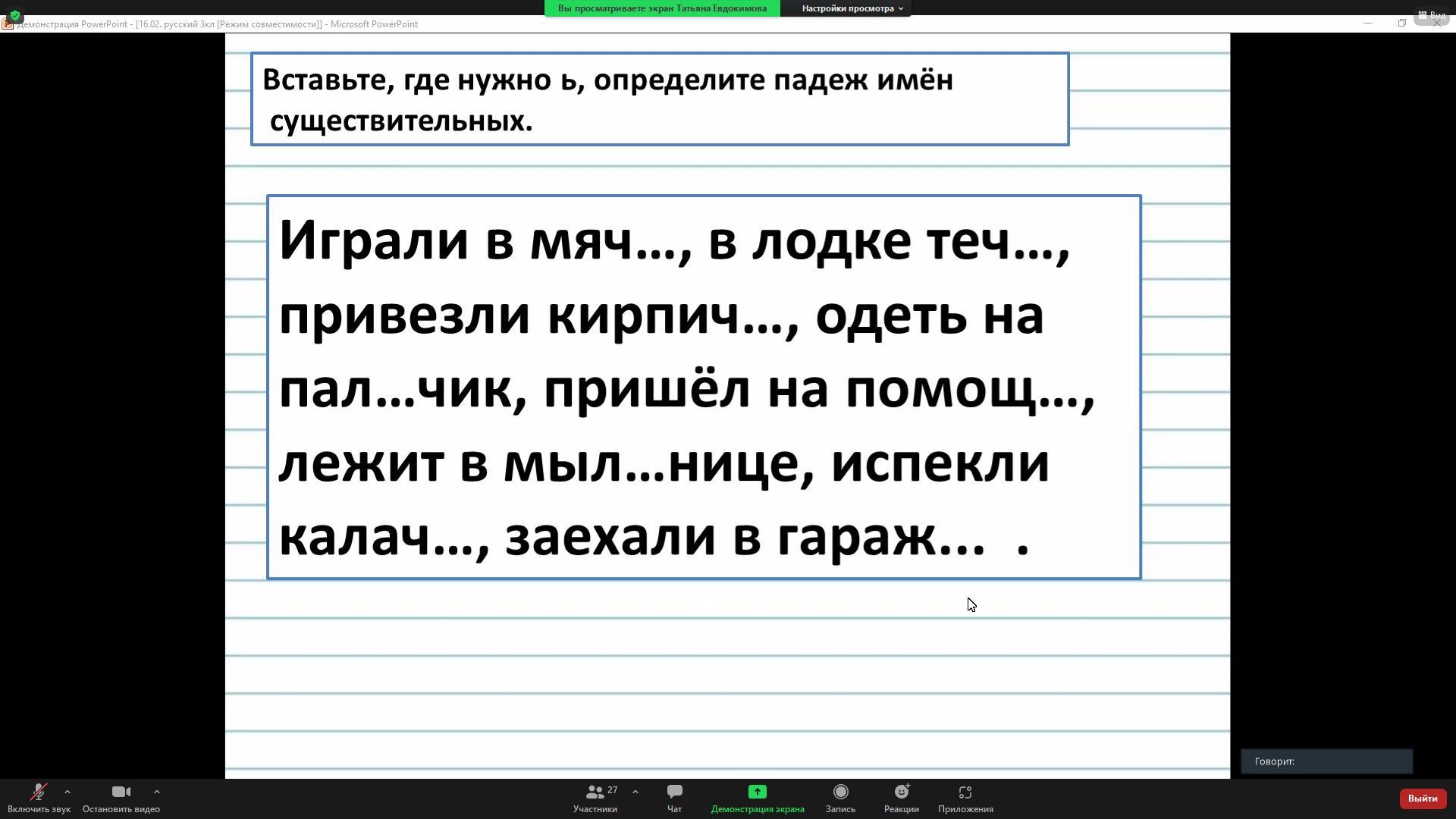Screen dimensions: 1456x819
Task: Expand the audio options arrow beside the microphone
Action: tap(67, 792)
